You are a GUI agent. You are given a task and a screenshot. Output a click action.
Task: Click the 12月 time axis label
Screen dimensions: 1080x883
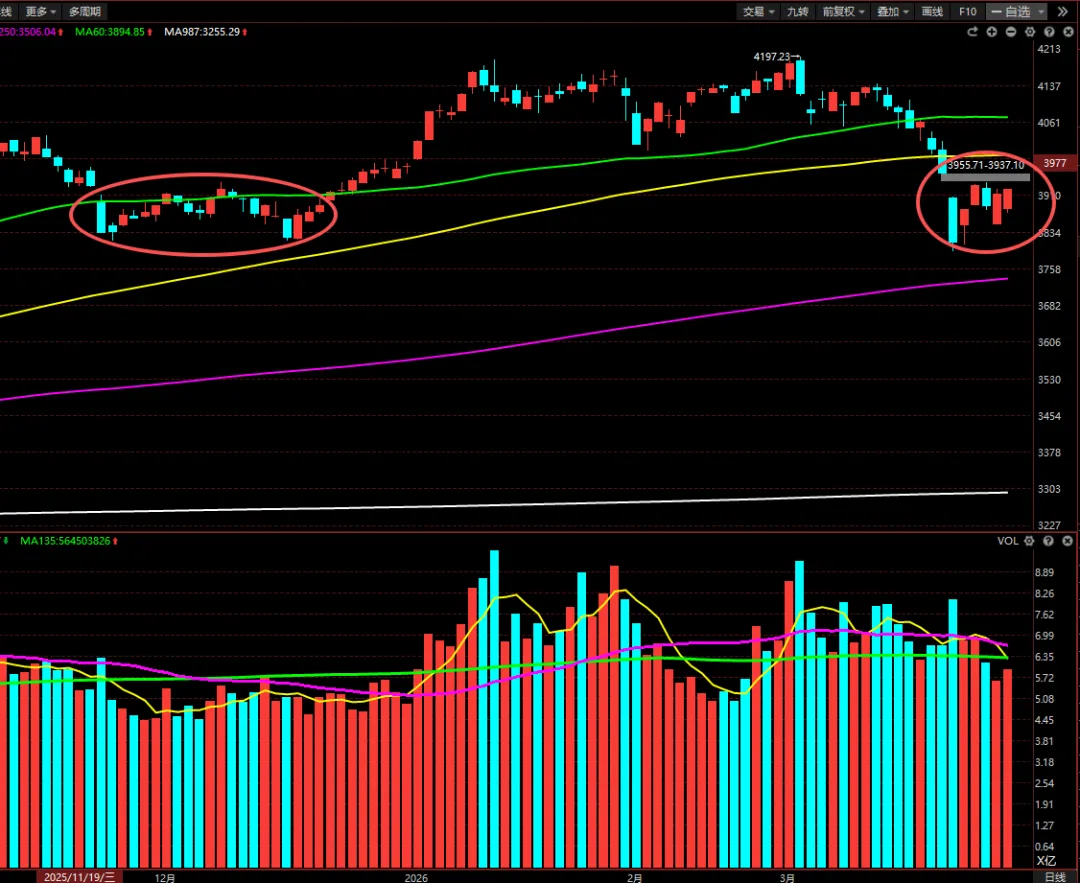165,877
